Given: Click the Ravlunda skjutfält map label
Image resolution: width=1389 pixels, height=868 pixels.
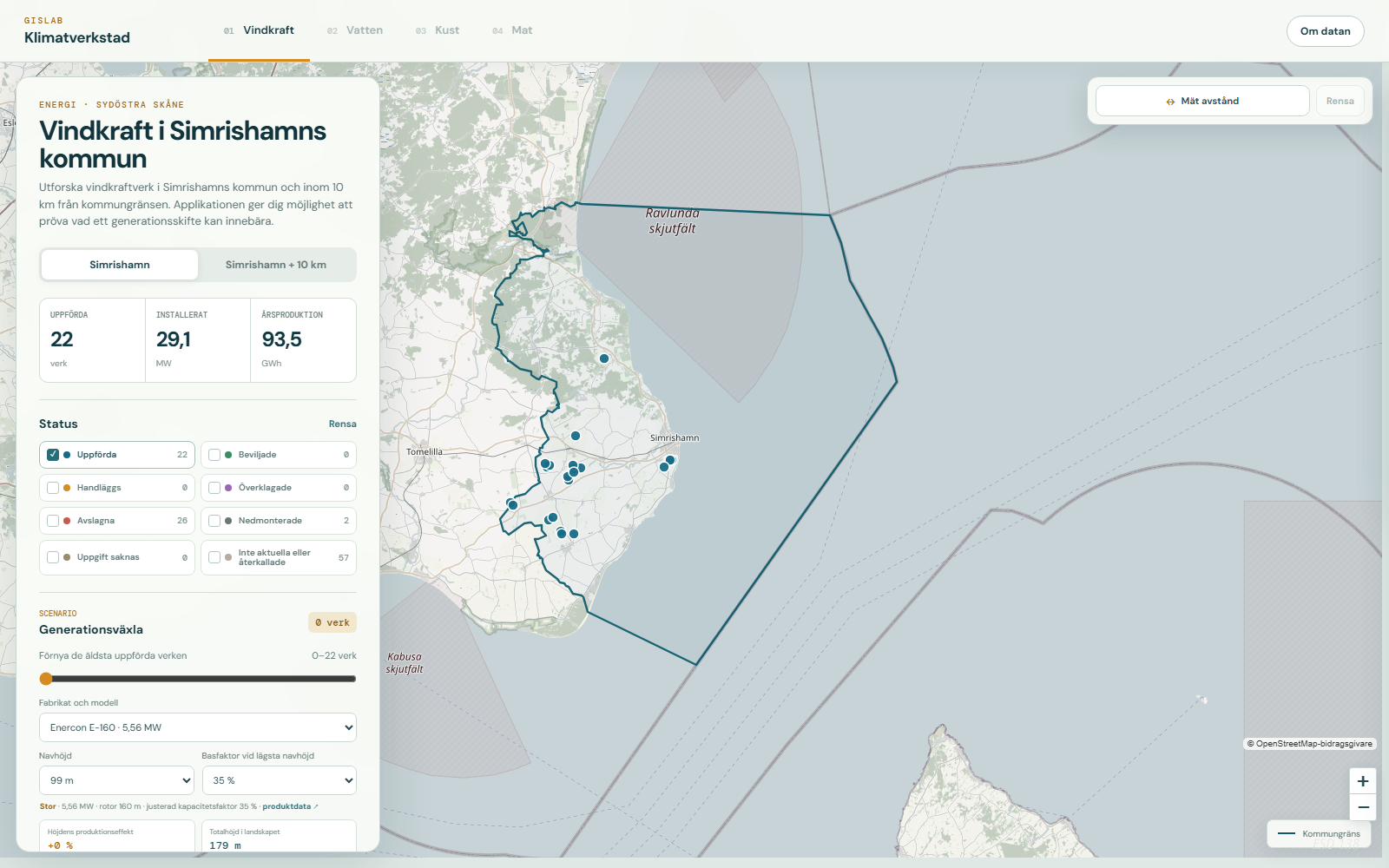Looking at the screenshot, I should point(673,220).
